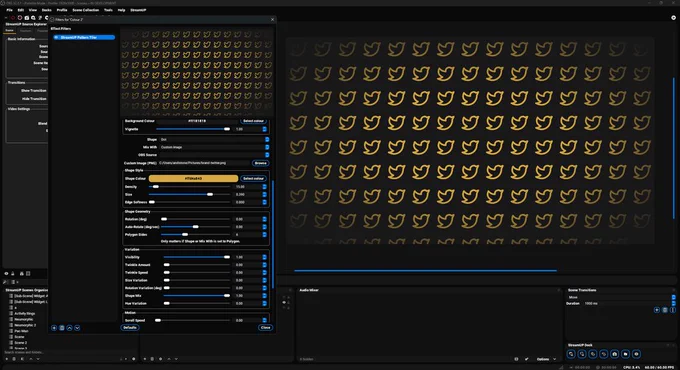This screenshot has width=680, height=370.
Task: Click the transition Duration stepper
Action: click(673, 303)
